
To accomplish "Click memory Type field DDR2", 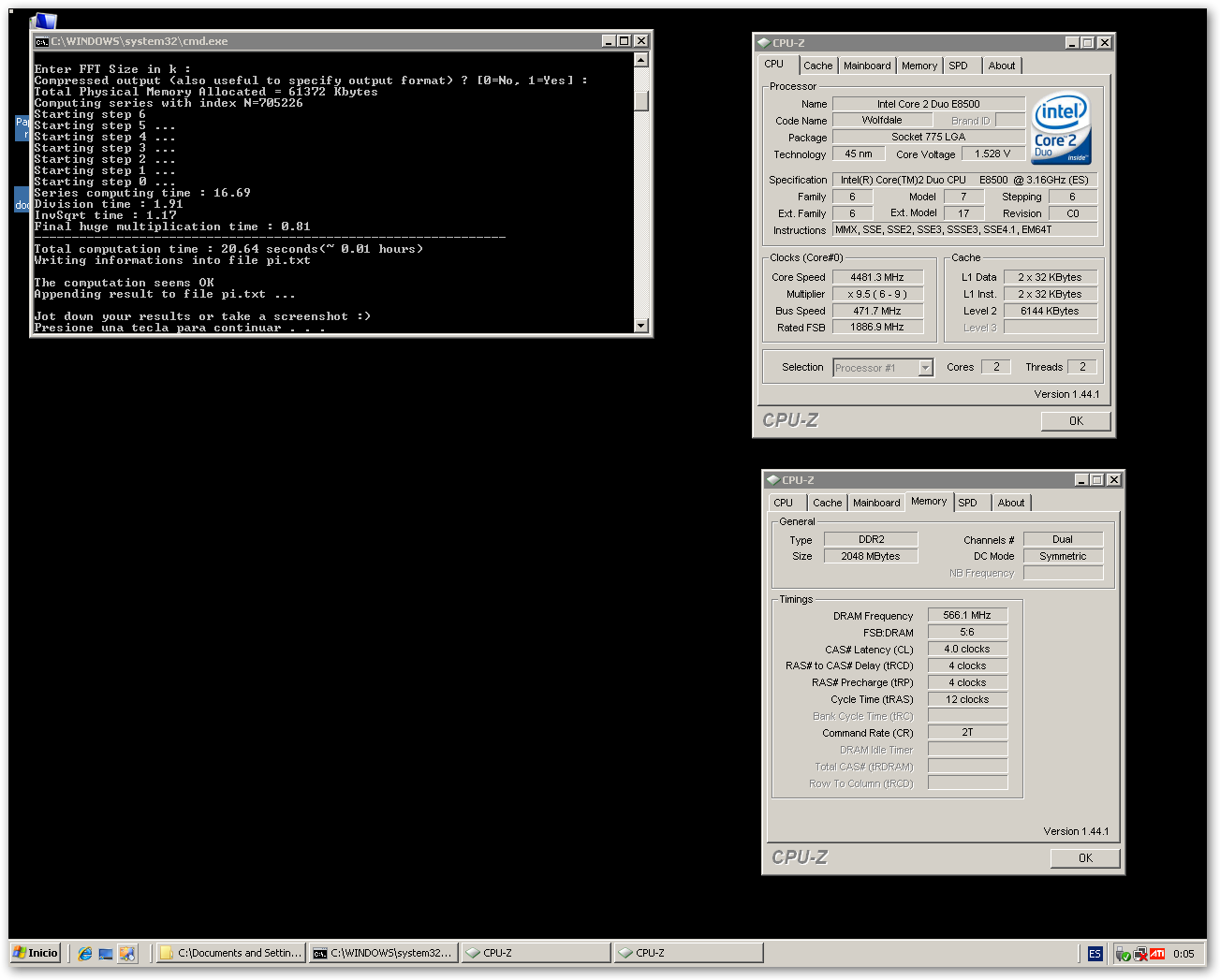I will click(x=871, y=539).
